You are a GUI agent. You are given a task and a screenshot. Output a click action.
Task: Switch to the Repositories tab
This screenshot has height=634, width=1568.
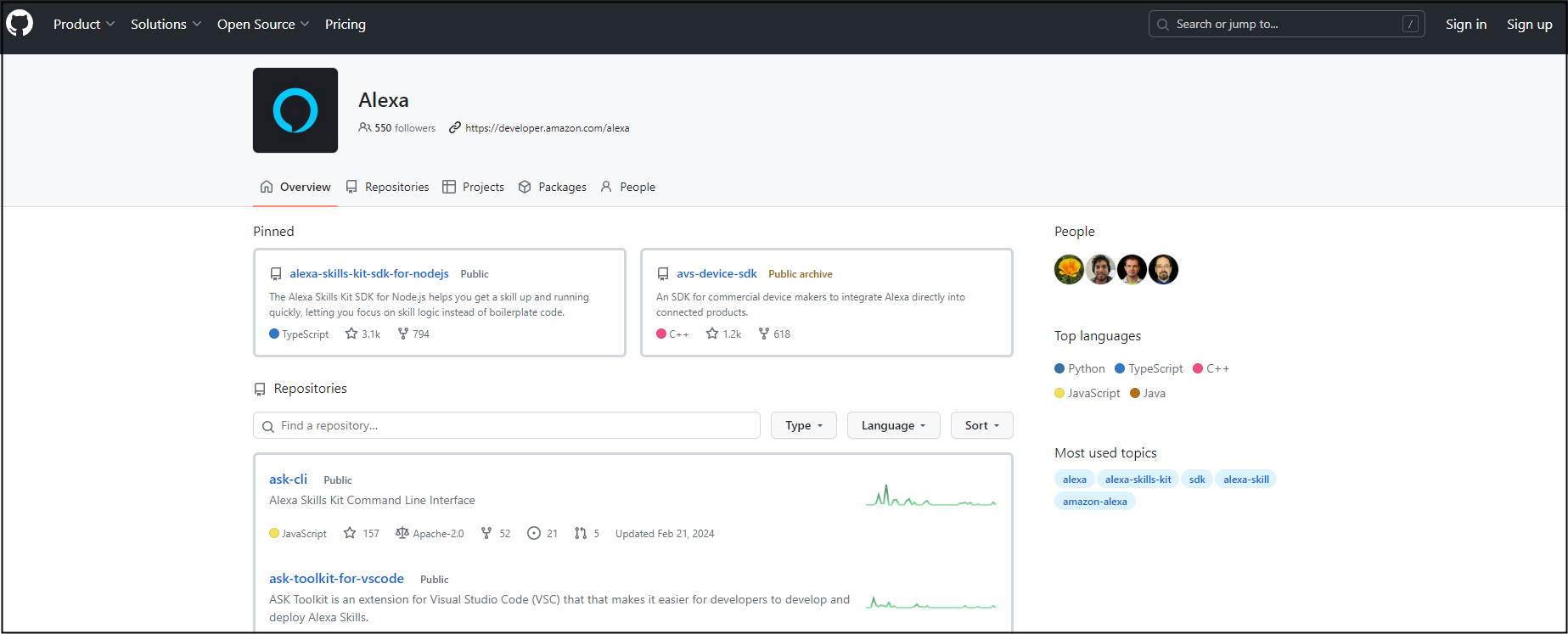387,187
